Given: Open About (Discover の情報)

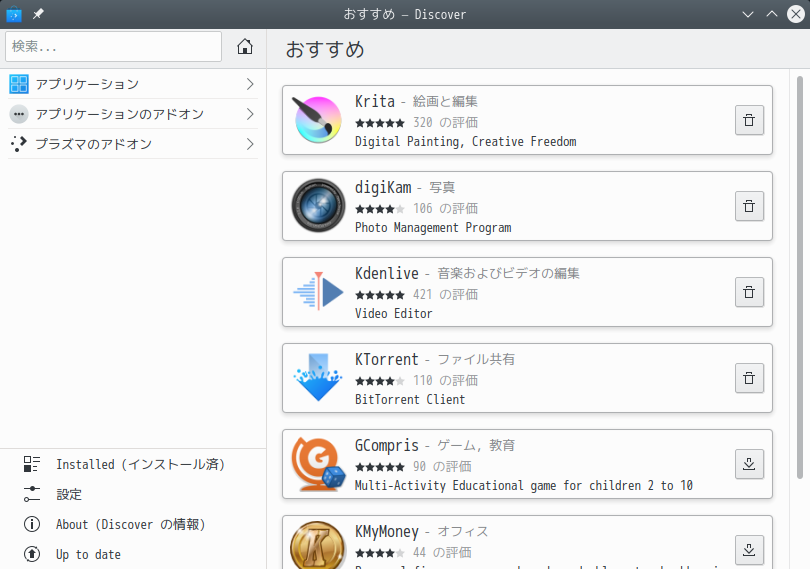Looking at the screenshot, I should (133, 524).
